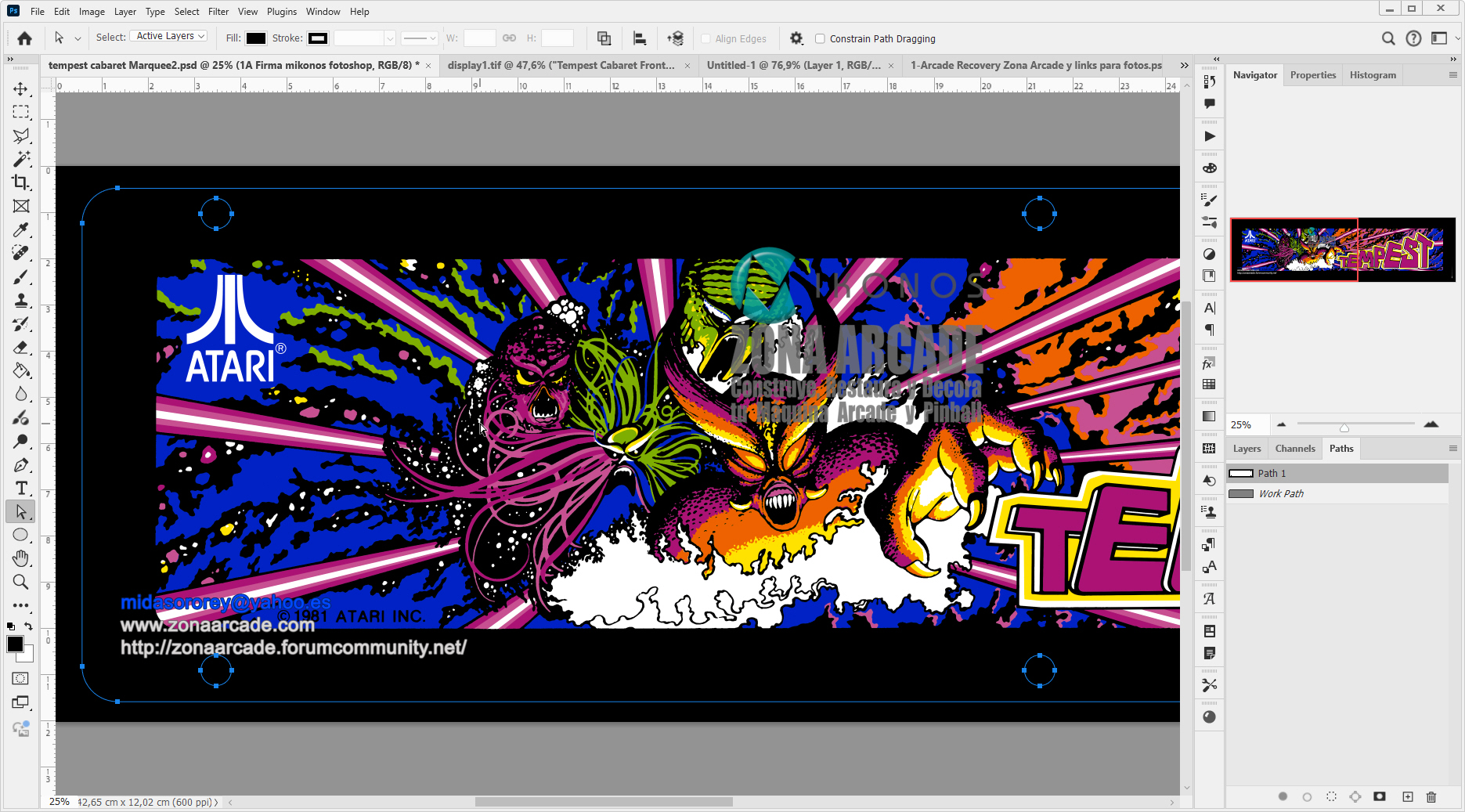Toggle the width-height link icon
Image resolution: width=1465 pixels, height=812 pixels.
(x=509, y=38)
